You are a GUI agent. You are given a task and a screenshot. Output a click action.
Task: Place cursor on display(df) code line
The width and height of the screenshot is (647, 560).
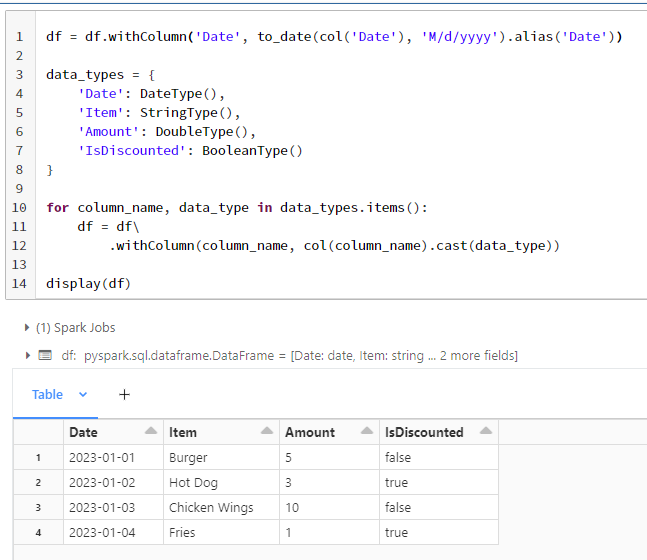coord(88,284)
